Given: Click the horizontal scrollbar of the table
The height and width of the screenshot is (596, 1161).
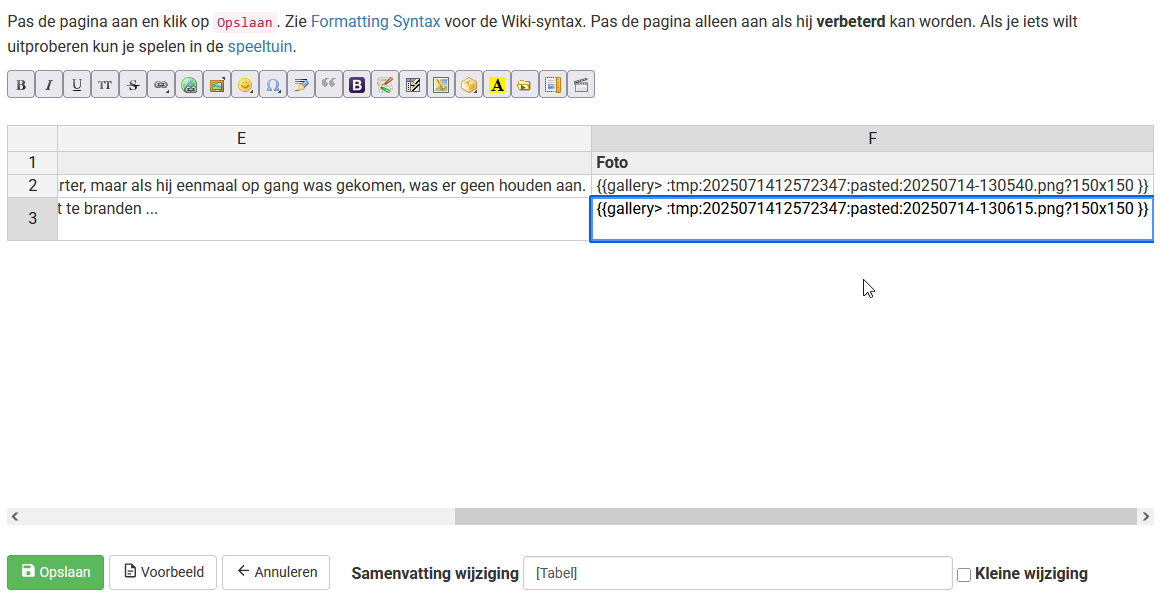Looking at the screenshot, I should pos(795,517).
